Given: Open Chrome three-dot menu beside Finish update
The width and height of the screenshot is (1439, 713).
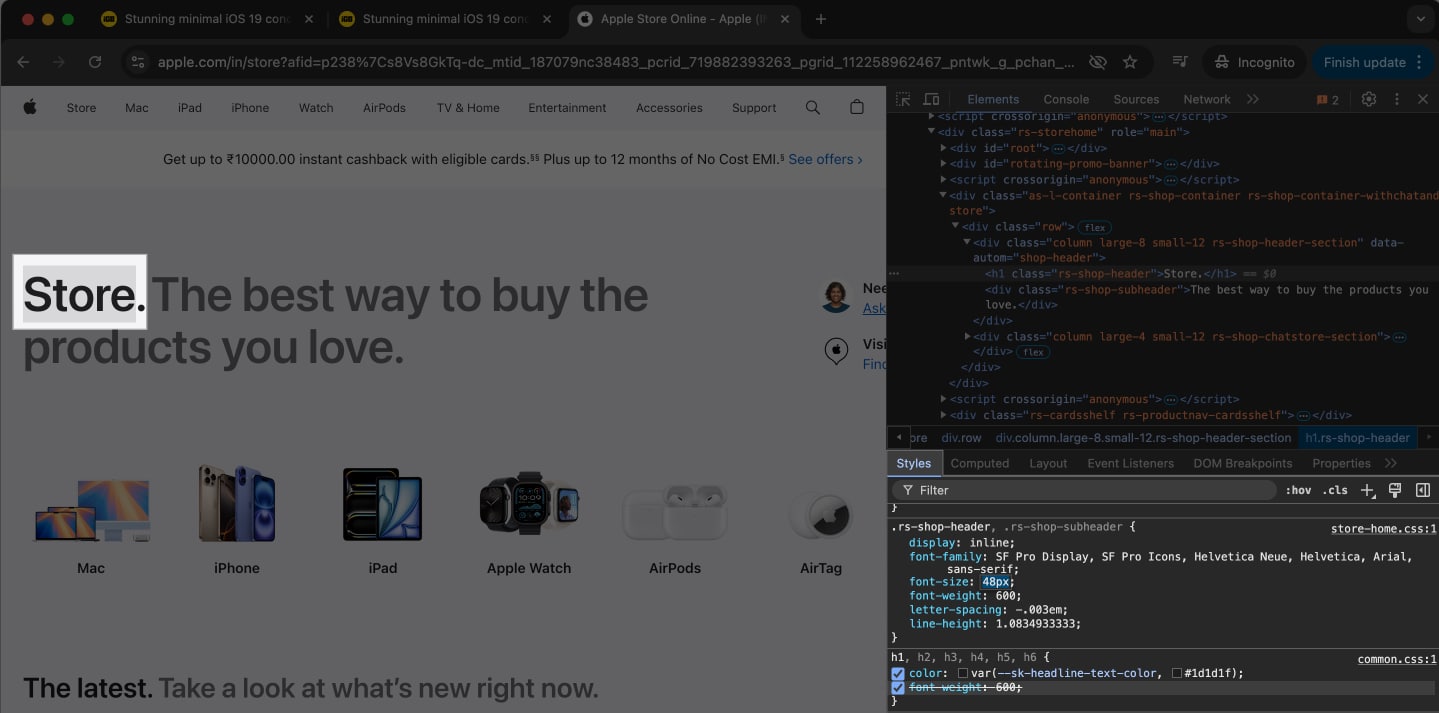Looking at the screenshot, I should pos(1419,62).
